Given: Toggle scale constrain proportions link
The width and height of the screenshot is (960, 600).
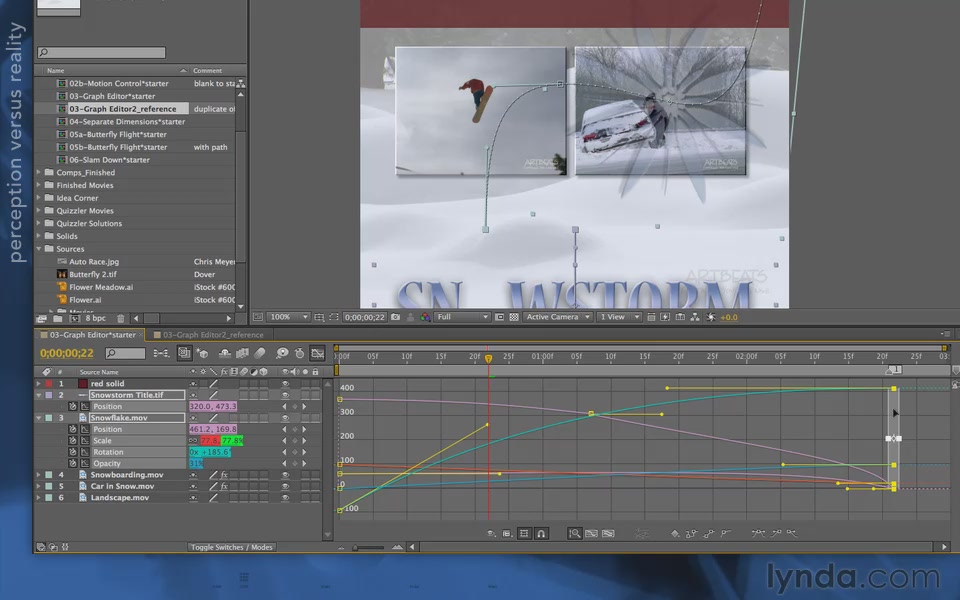Looking at the screenshot, I should tap(193, 441).
